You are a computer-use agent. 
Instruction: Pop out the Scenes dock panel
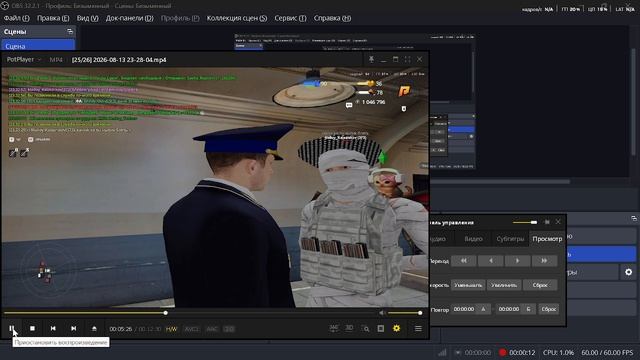coord(70,31)
